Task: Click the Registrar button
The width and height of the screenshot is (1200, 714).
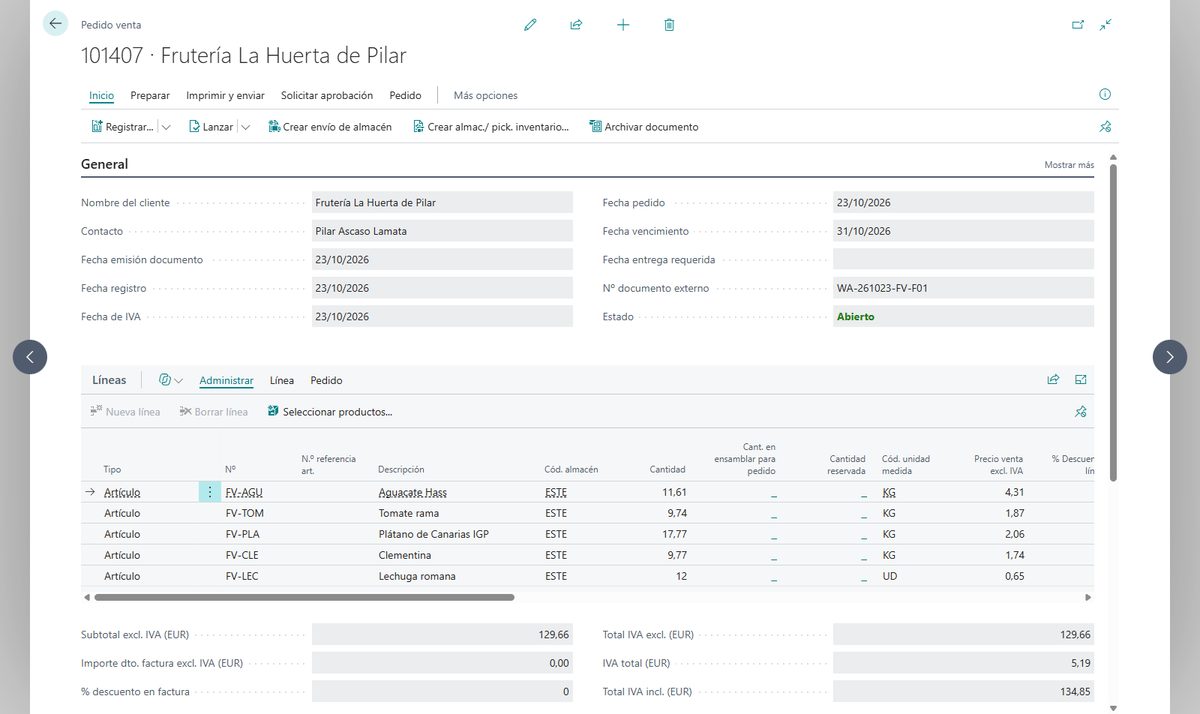Action: [x=122, y=127]
